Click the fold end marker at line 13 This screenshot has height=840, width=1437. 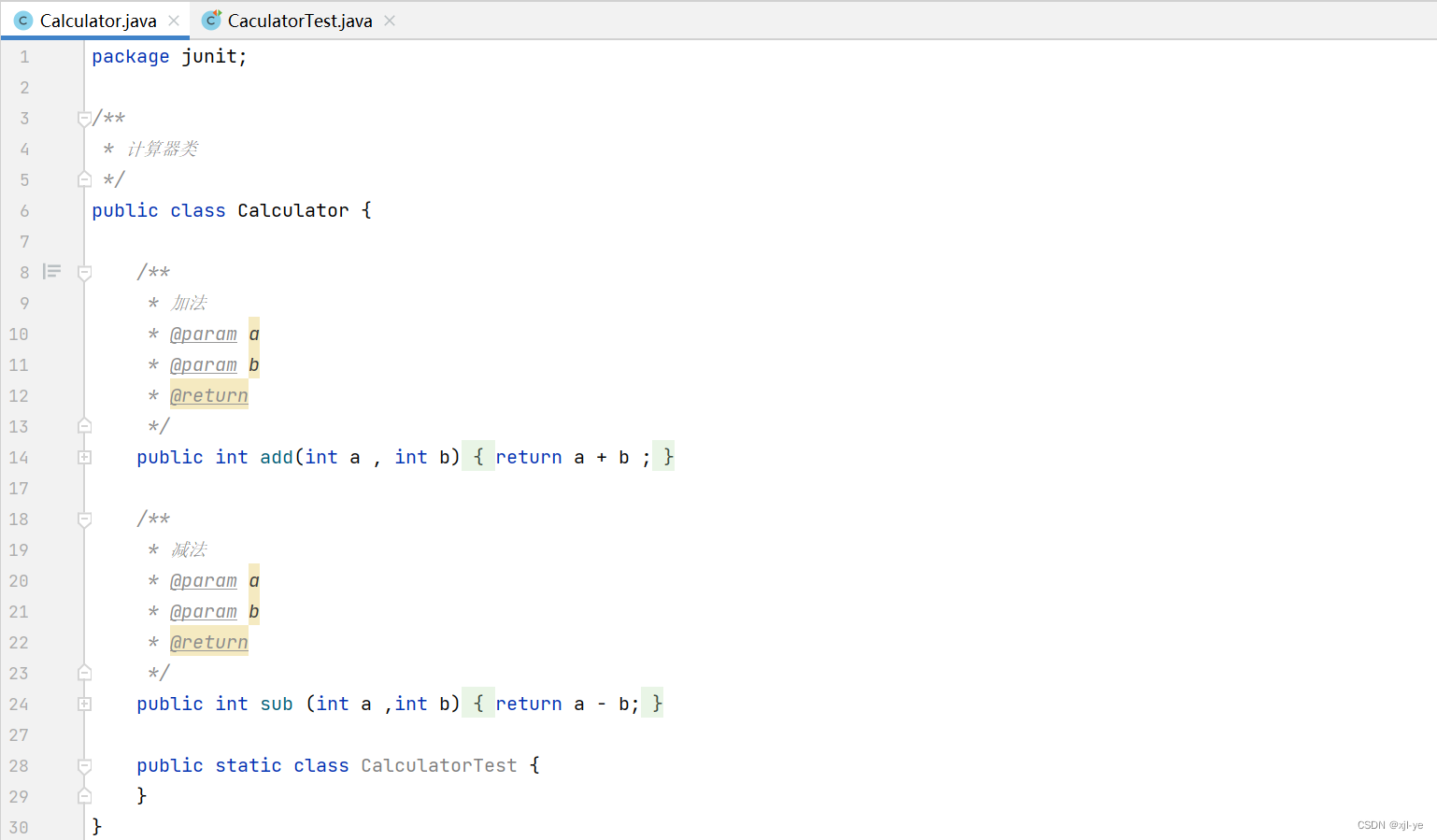point(84,426)
